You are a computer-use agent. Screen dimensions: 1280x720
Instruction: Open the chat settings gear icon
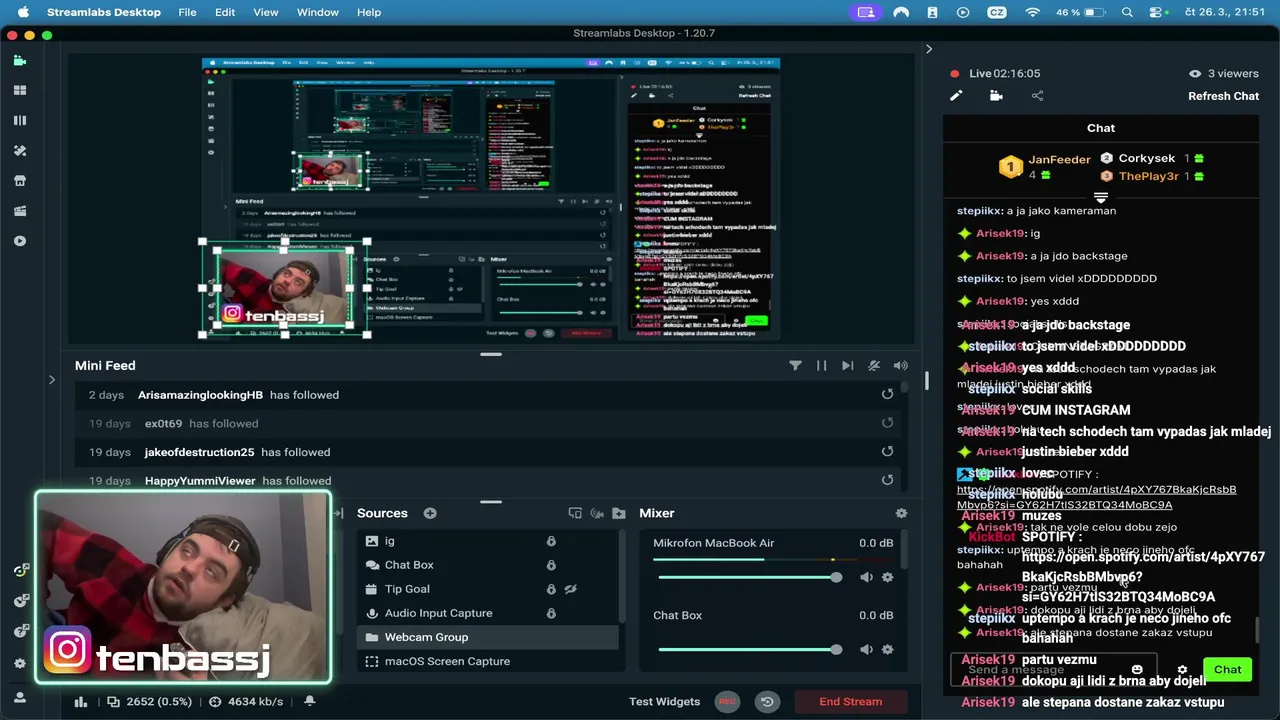click(1182, 670)
